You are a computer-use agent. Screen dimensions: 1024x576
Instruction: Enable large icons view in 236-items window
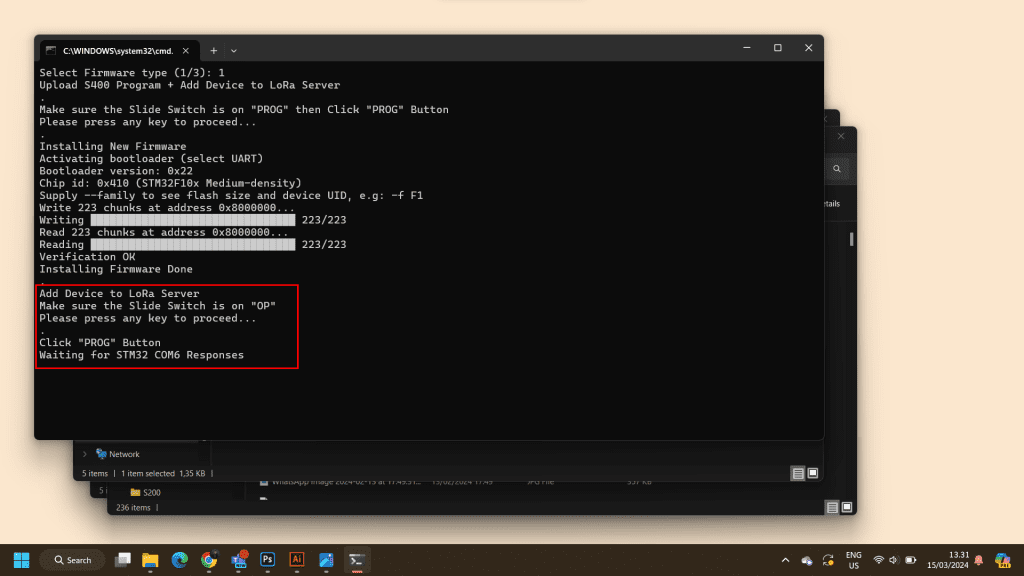846,507
